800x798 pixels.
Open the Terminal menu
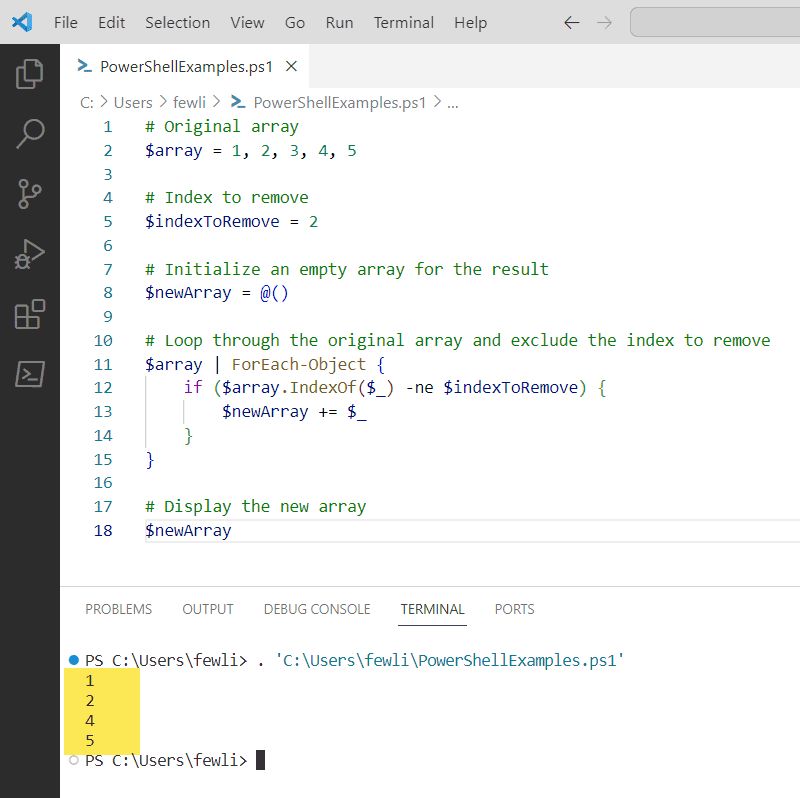point(403,22)
